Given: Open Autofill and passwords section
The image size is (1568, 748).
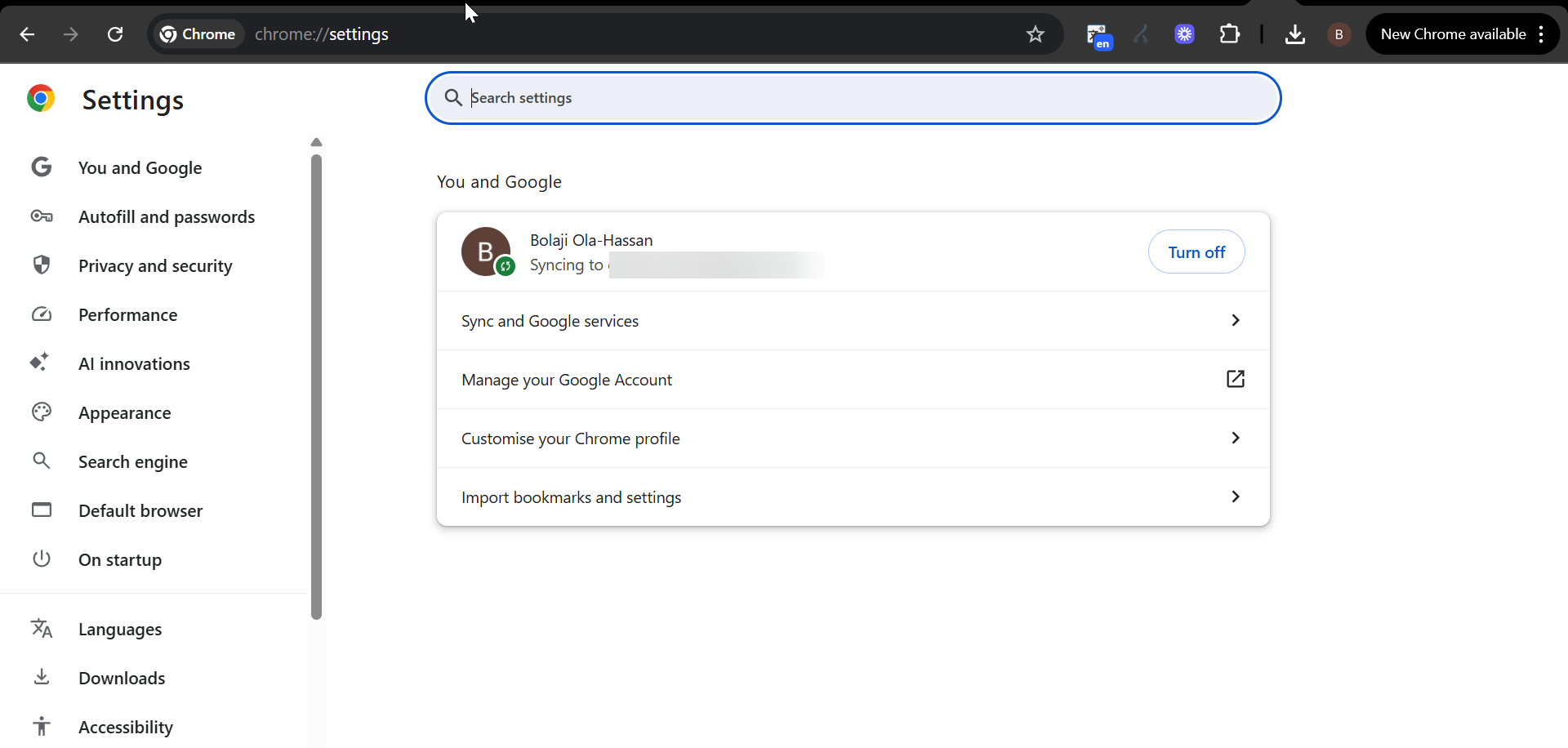Looking at the screenshot, I should click(x=166, y=217).
